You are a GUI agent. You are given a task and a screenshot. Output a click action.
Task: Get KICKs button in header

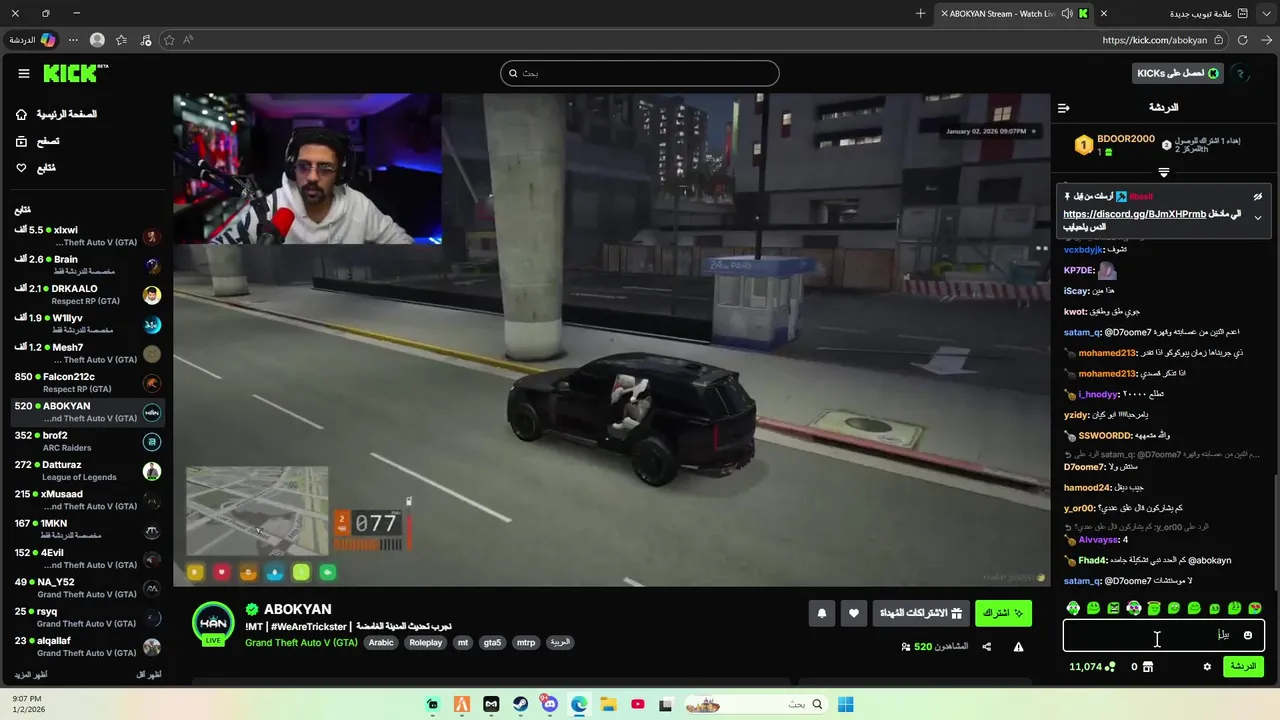(1178, 73)
